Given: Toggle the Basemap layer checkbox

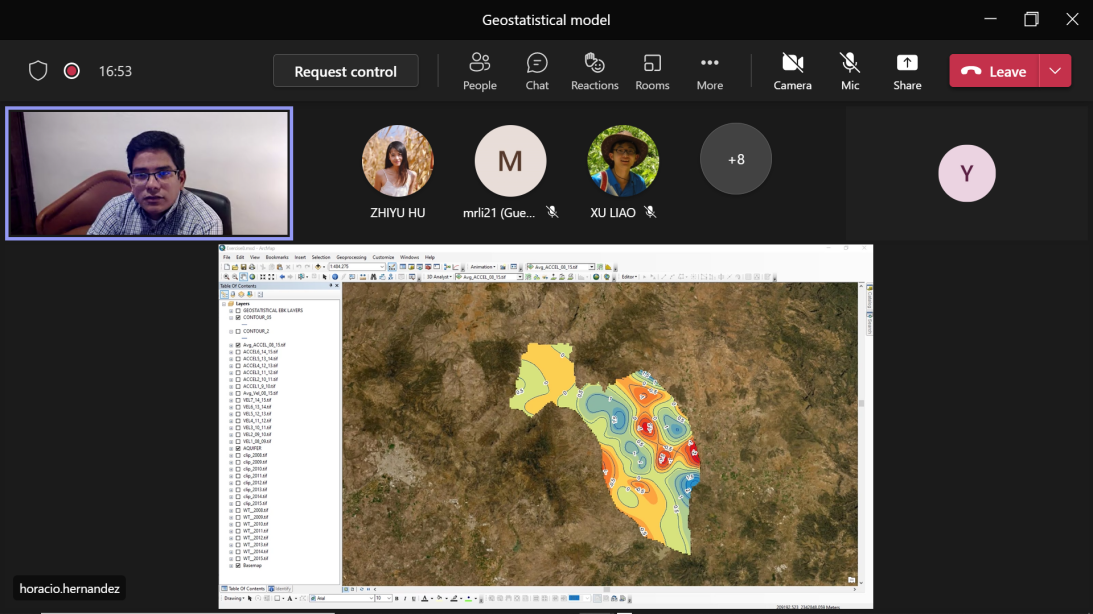Looking at the screenshot, I should pos(238,566).
